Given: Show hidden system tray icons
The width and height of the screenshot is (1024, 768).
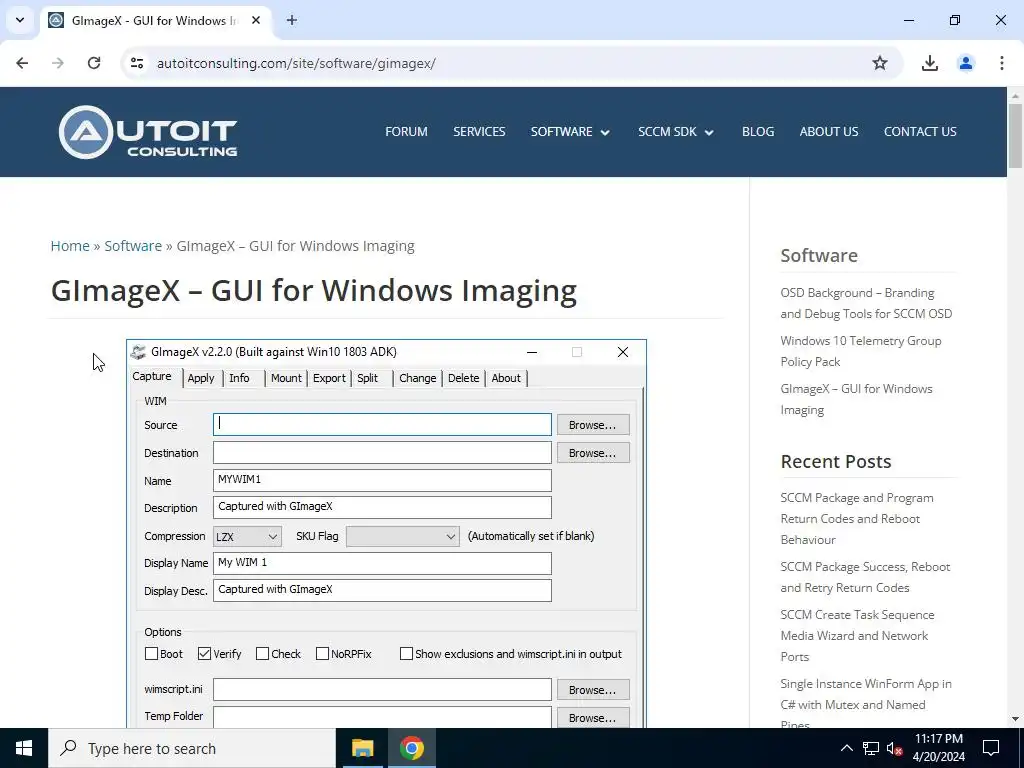Looking at the screenshot, I should (x=846, y=748).
